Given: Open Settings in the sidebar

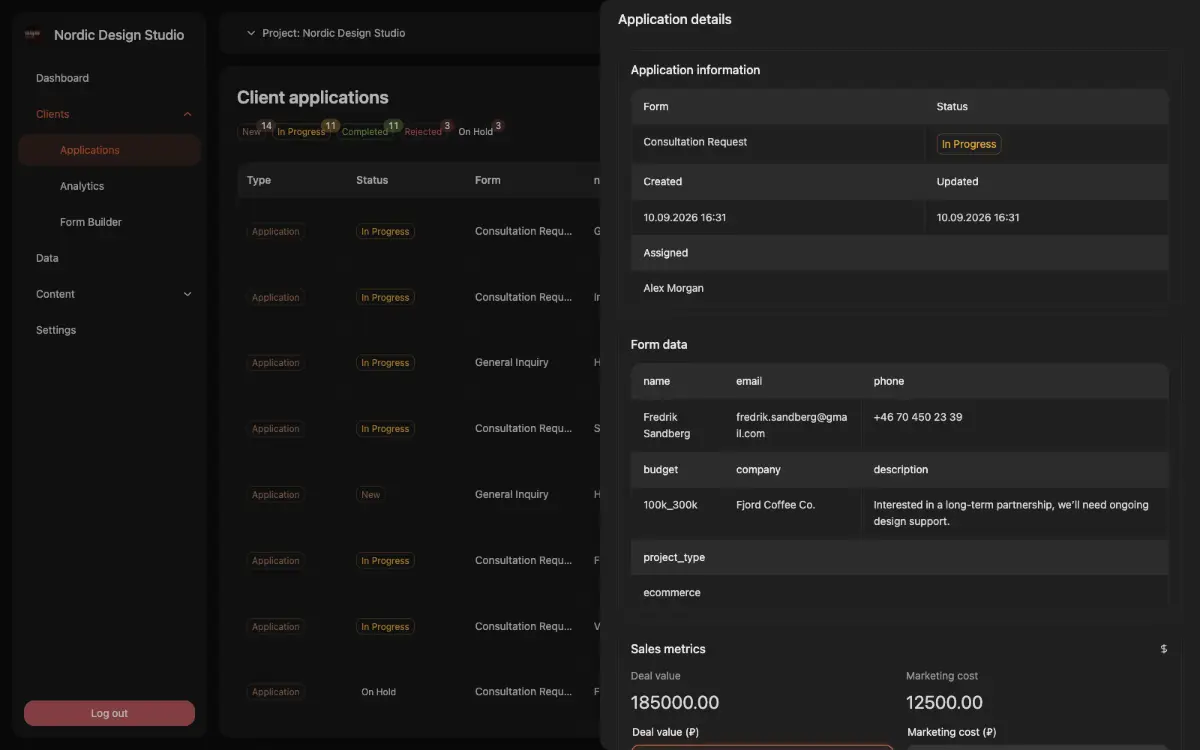Looking at the screenshot, I should click(x=56, y=330).
